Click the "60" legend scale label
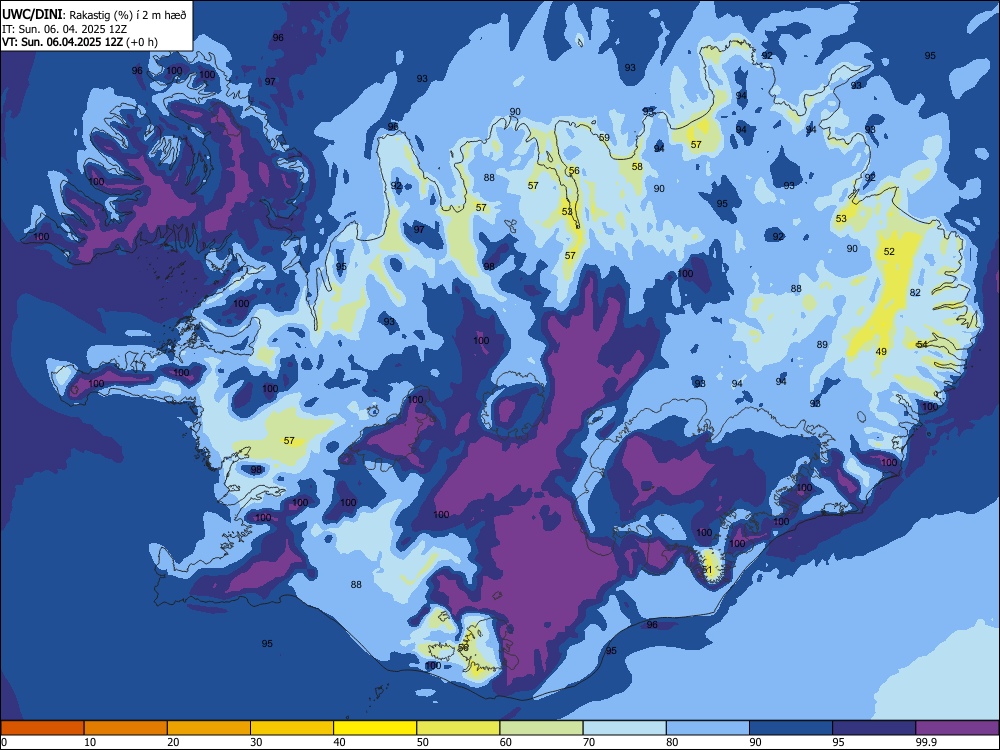 point(506,742)
